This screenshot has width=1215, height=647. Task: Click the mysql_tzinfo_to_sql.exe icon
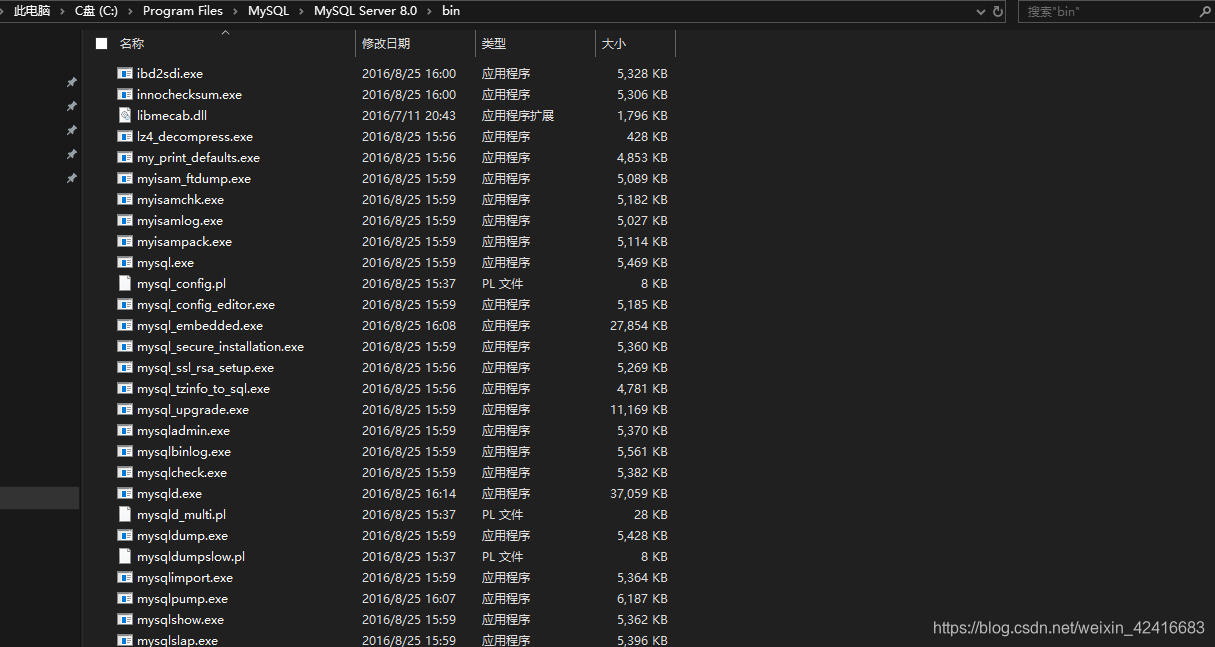[x=125, y=388]
